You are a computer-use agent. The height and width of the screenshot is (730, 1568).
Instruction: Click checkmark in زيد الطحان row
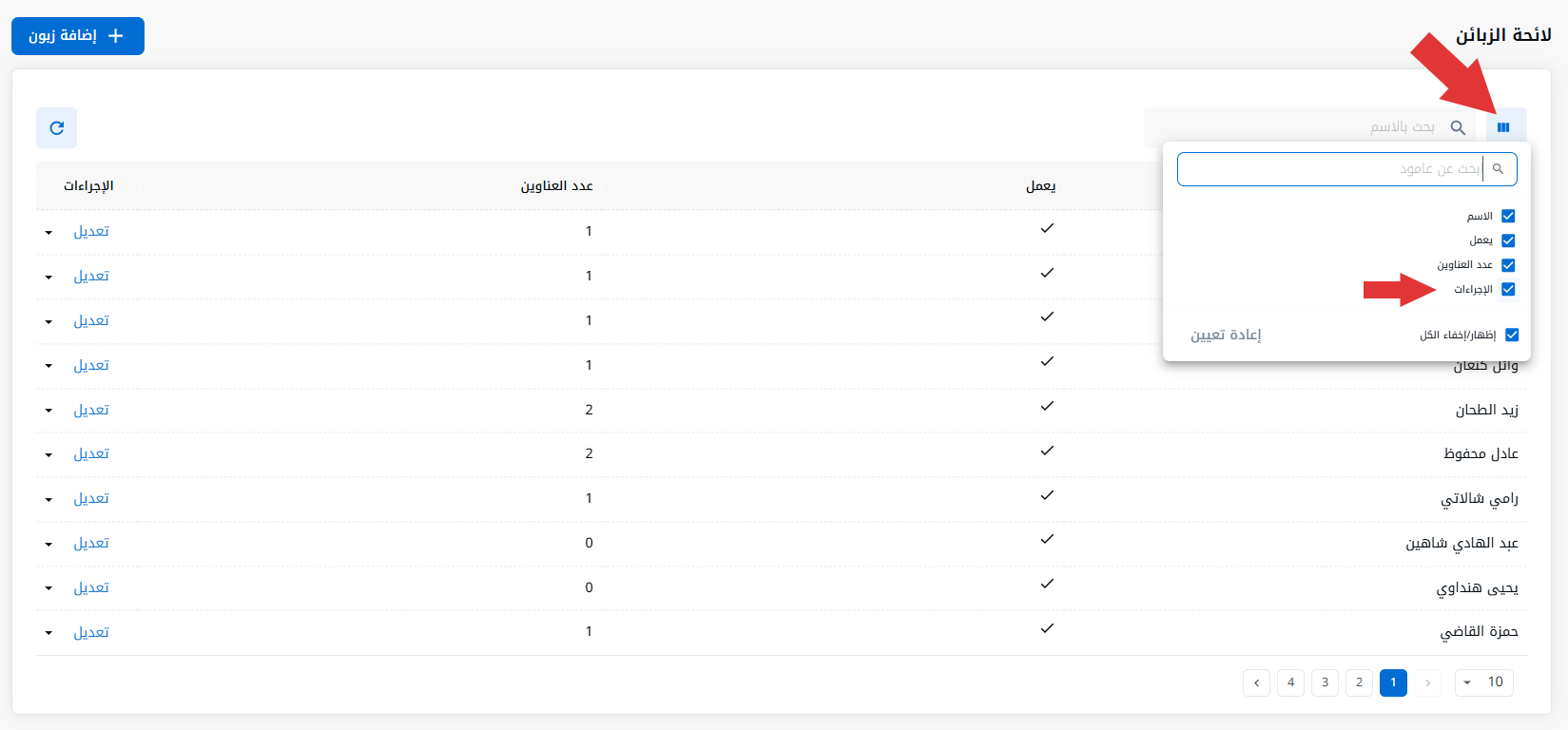[1047, 407]
